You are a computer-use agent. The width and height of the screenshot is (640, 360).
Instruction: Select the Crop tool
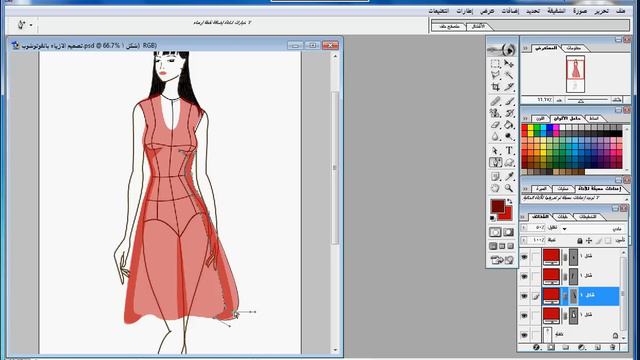(495, 87)
